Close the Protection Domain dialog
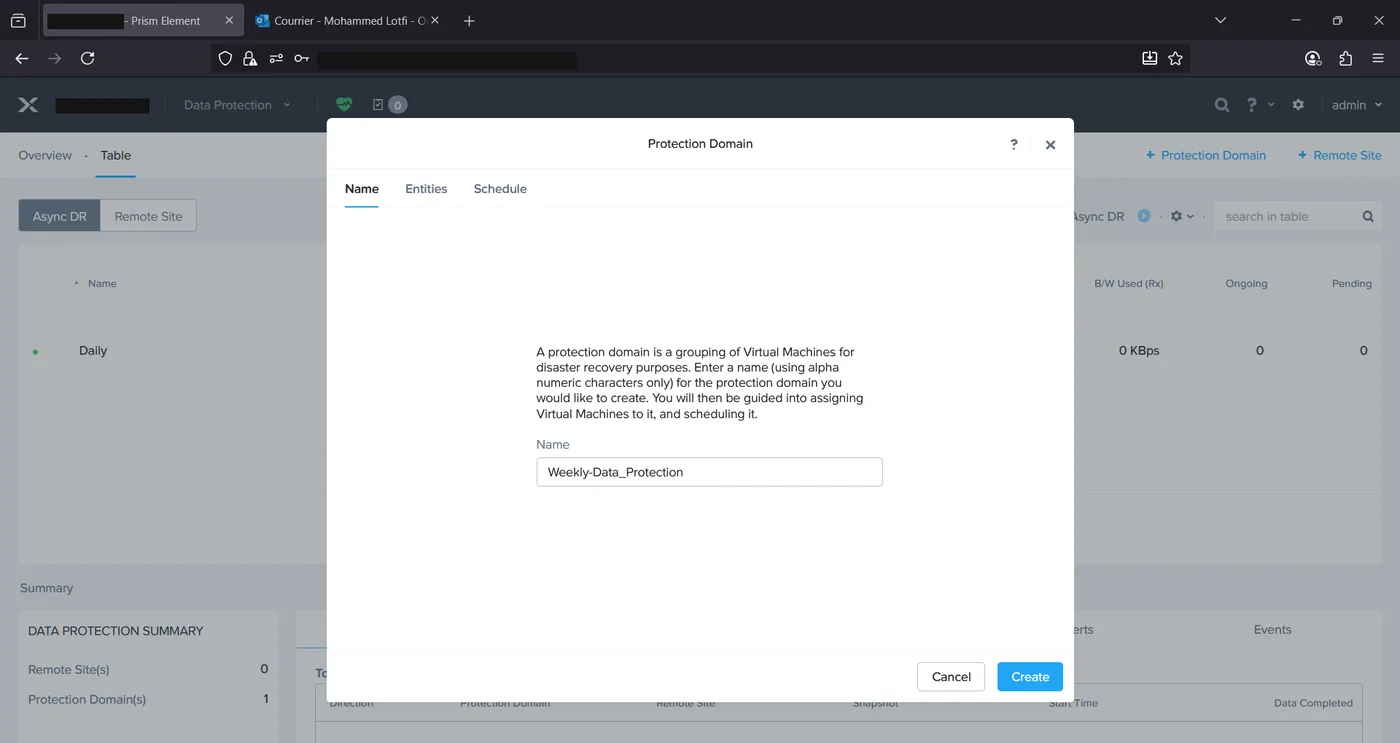1400x743 pixels. pyautogui.click(x=1050, y=145)
